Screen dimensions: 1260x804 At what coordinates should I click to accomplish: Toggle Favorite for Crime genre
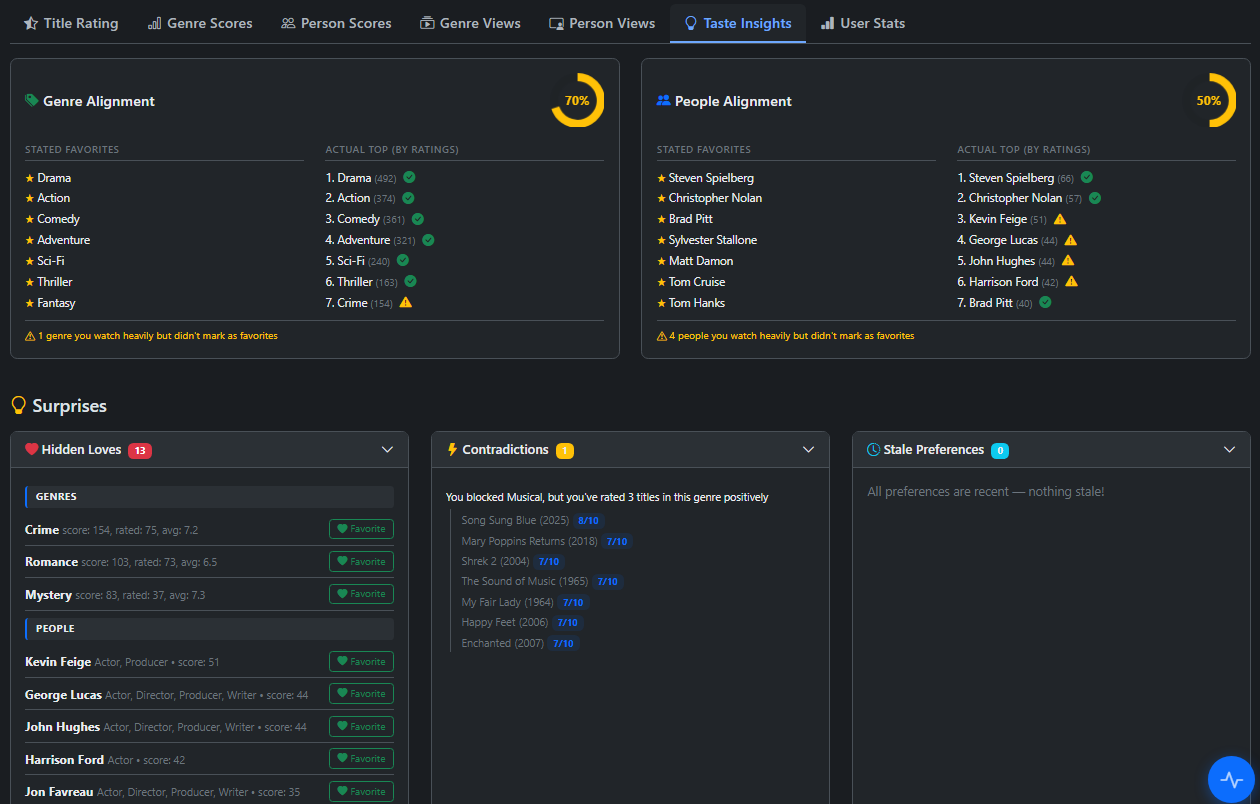(361, 529)
